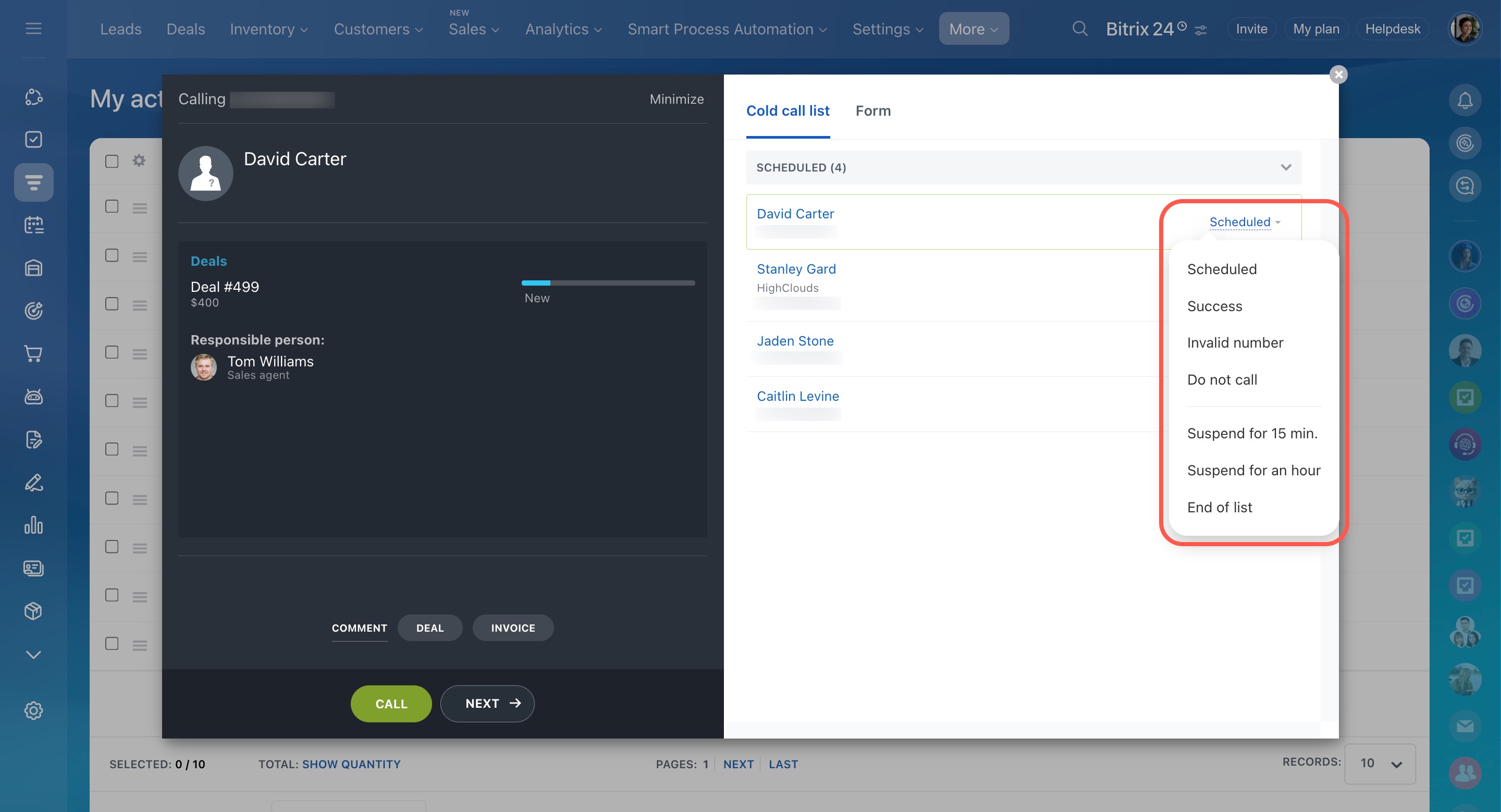Click the Deal #499 stage progress bar

point(608,283)
